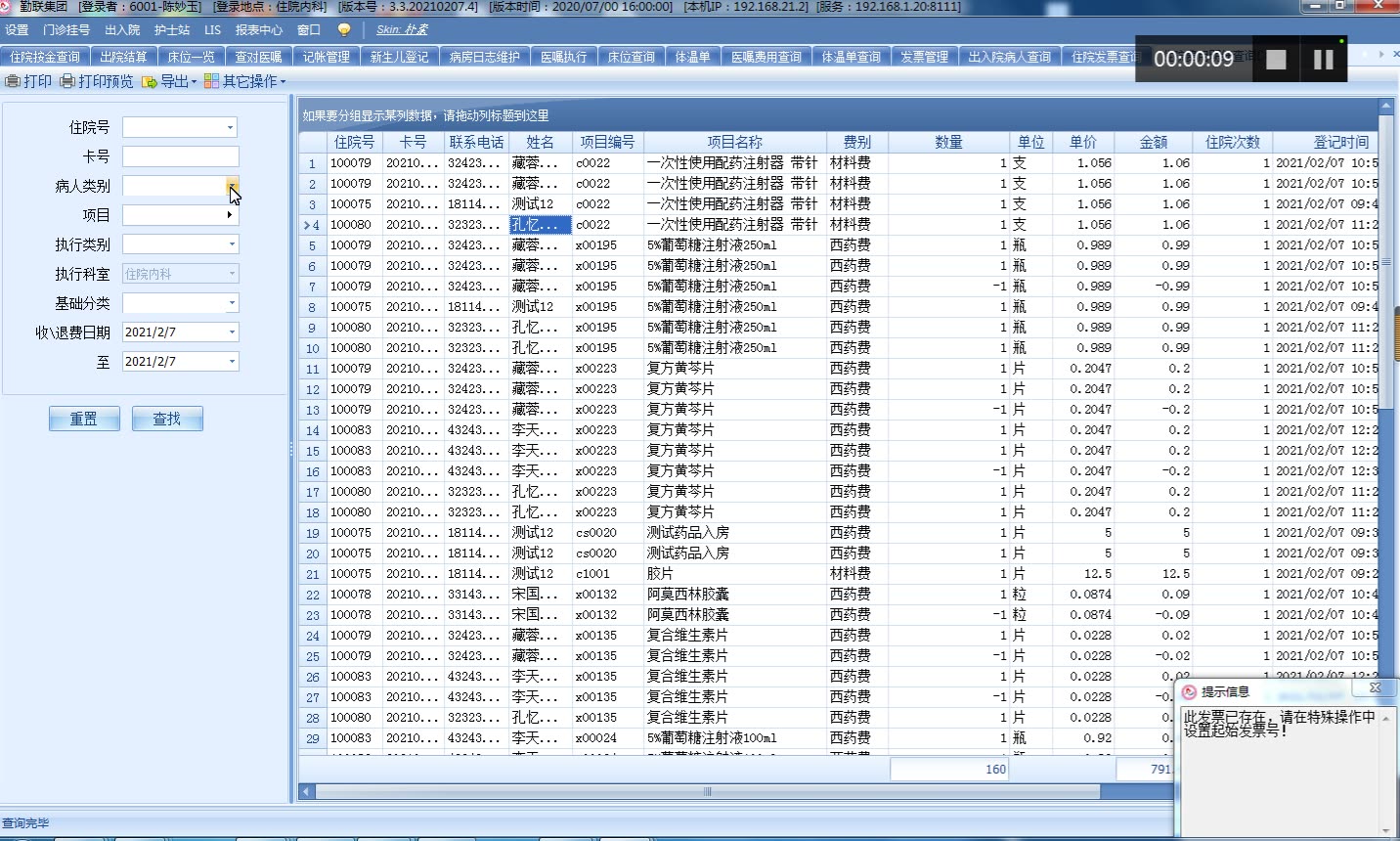This screenshot has height=841, width=1400.
Task: Open the 门诊挂号 menu
Action: pyautogui.click(x=66, y=29)
